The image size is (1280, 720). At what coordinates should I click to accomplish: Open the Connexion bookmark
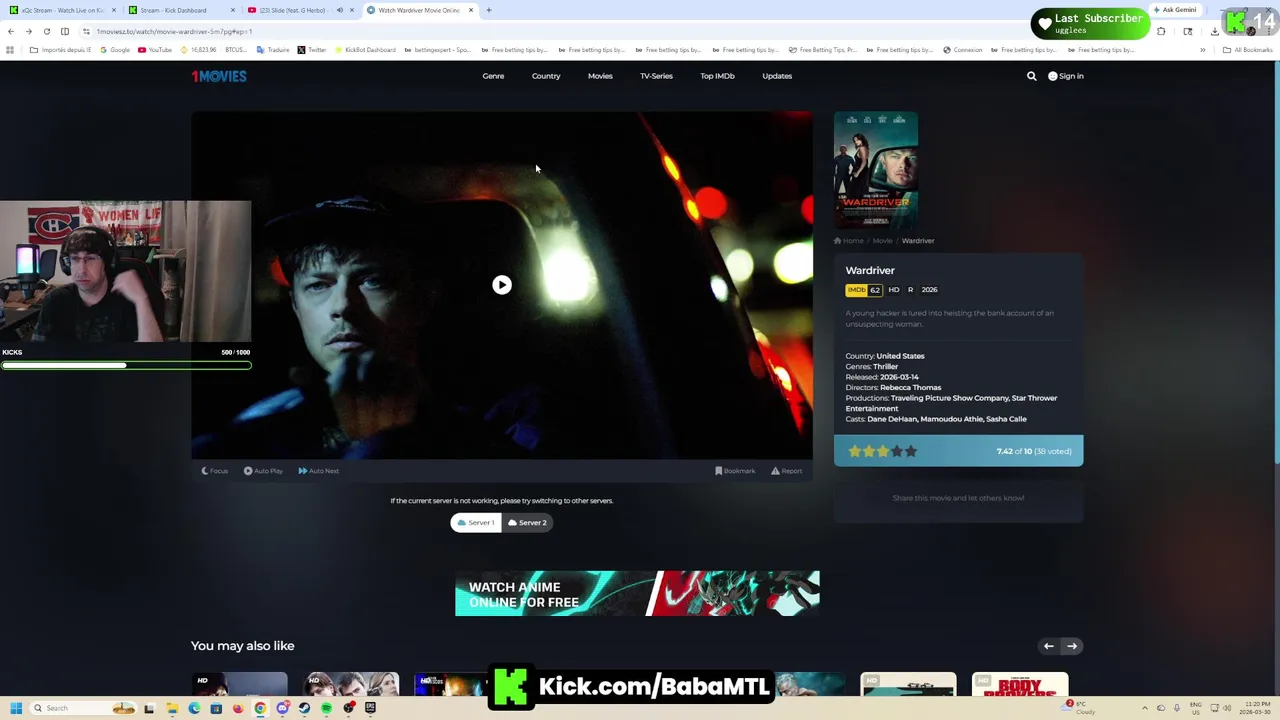[x=962, y=50]
